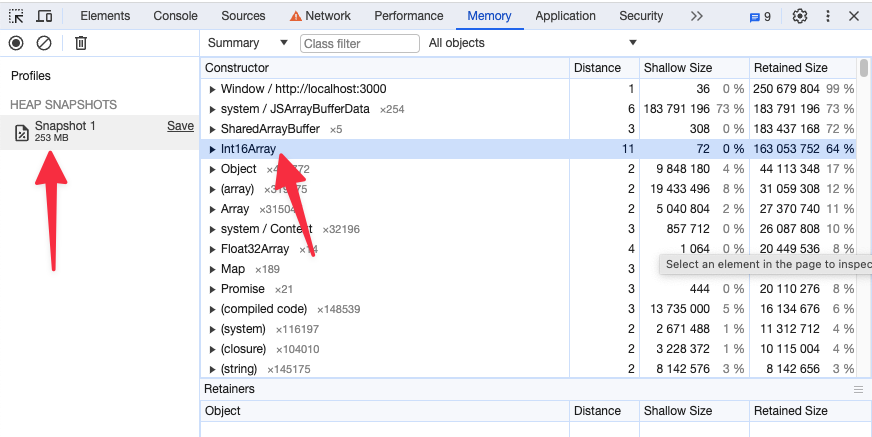Screen dimensions: 872x437
Task: Toggle the device toolbar icon
Action: point(44,16)
